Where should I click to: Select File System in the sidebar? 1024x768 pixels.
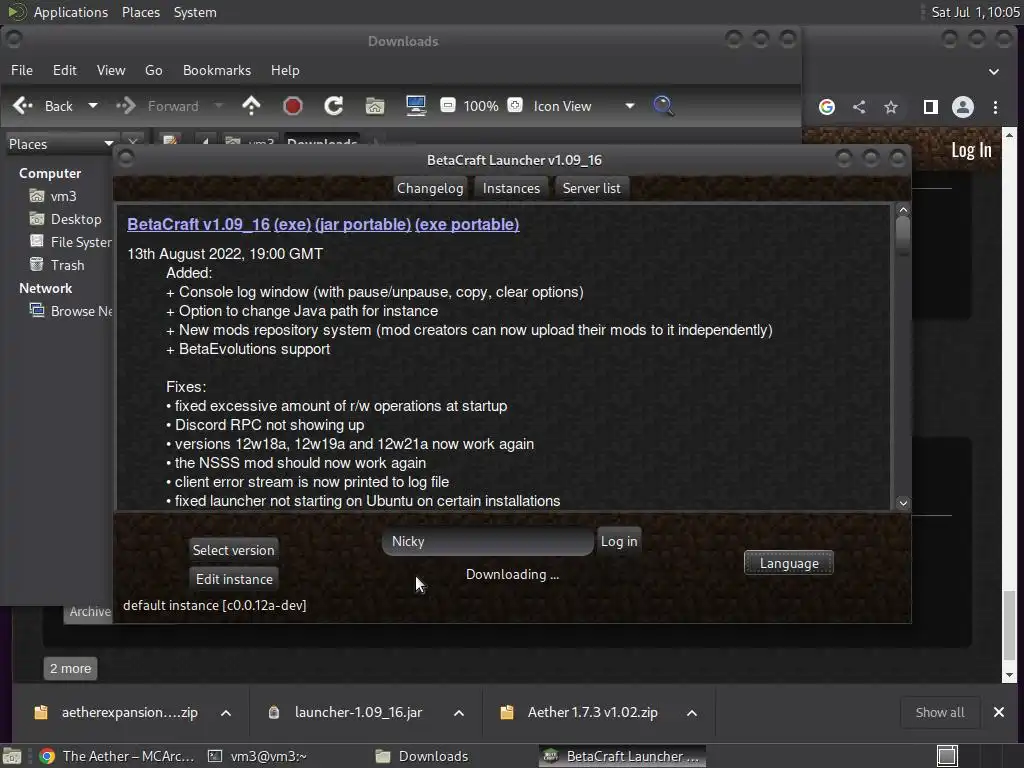(x=70, y=242)
